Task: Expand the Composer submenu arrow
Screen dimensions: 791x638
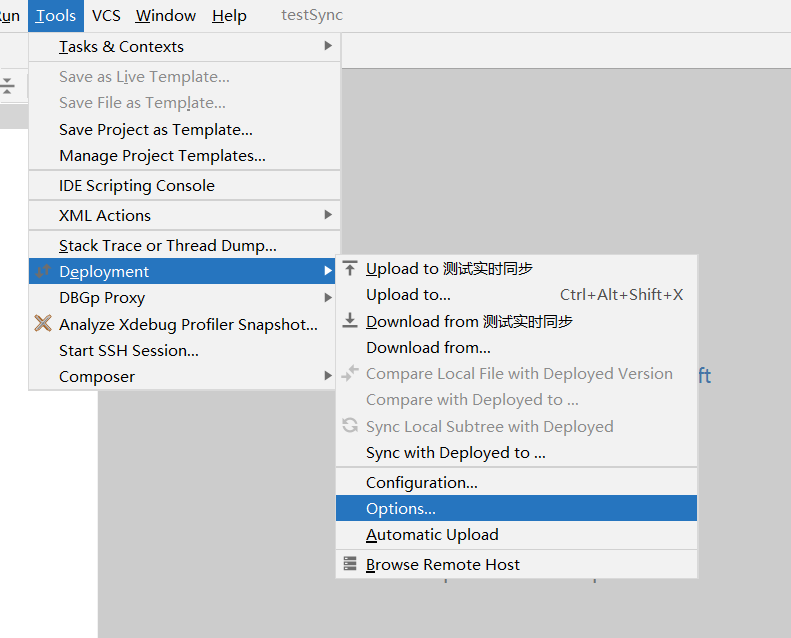Action: (x=328, y=376)
